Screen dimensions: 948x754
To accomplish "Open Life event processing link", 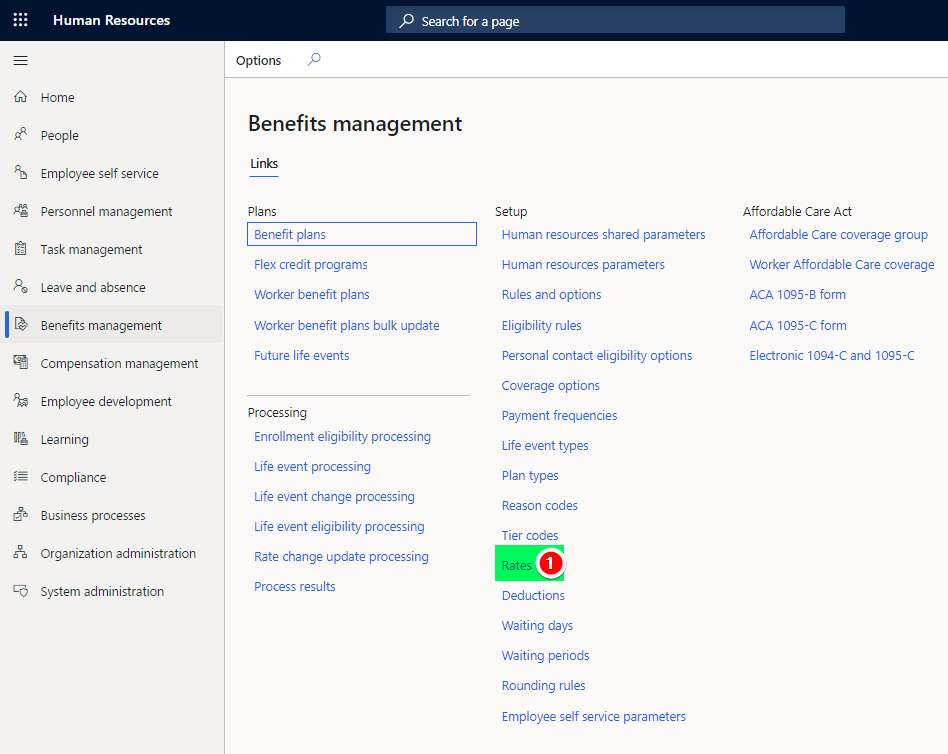I will coord(313,467).
